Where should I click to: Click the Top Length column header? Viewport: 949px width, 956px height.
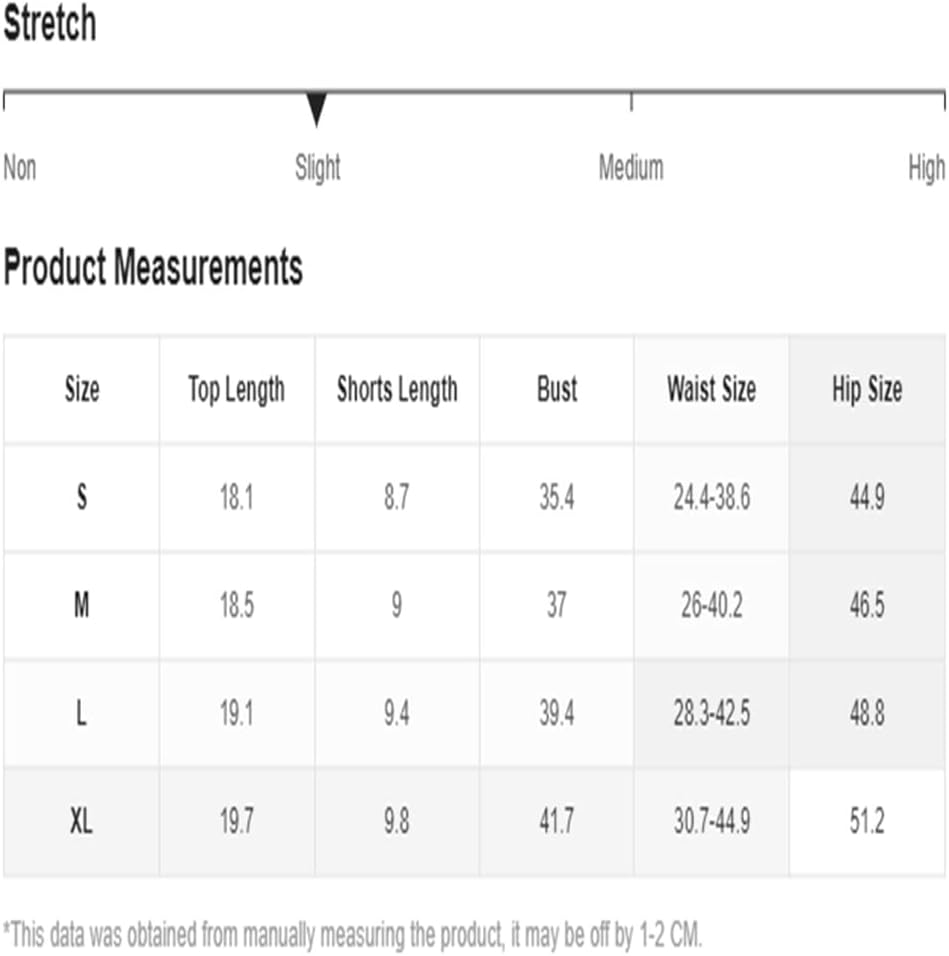pyautogui.click(x=236, y=390)
